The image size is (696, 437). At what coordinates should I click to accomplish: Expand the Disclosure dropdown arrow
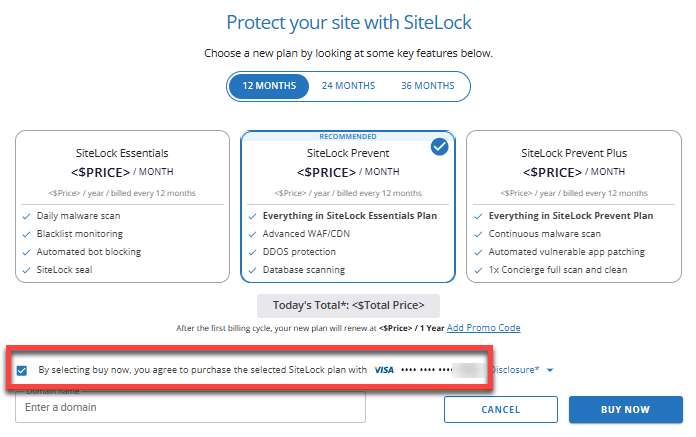pos(550,371)
